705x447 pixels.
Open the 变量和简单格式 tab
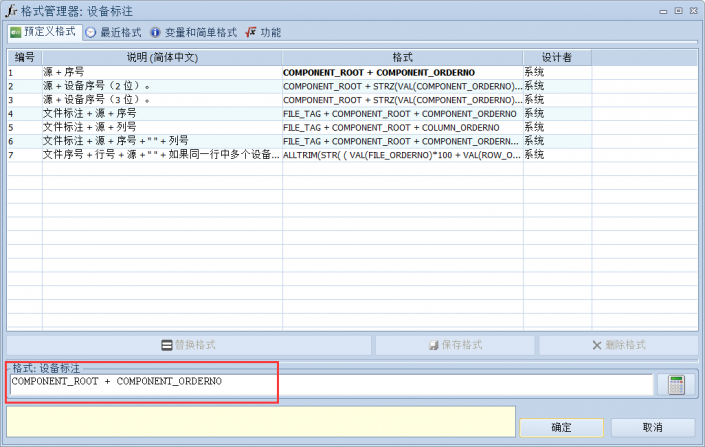pyautogui.click(x=194, y=32)
